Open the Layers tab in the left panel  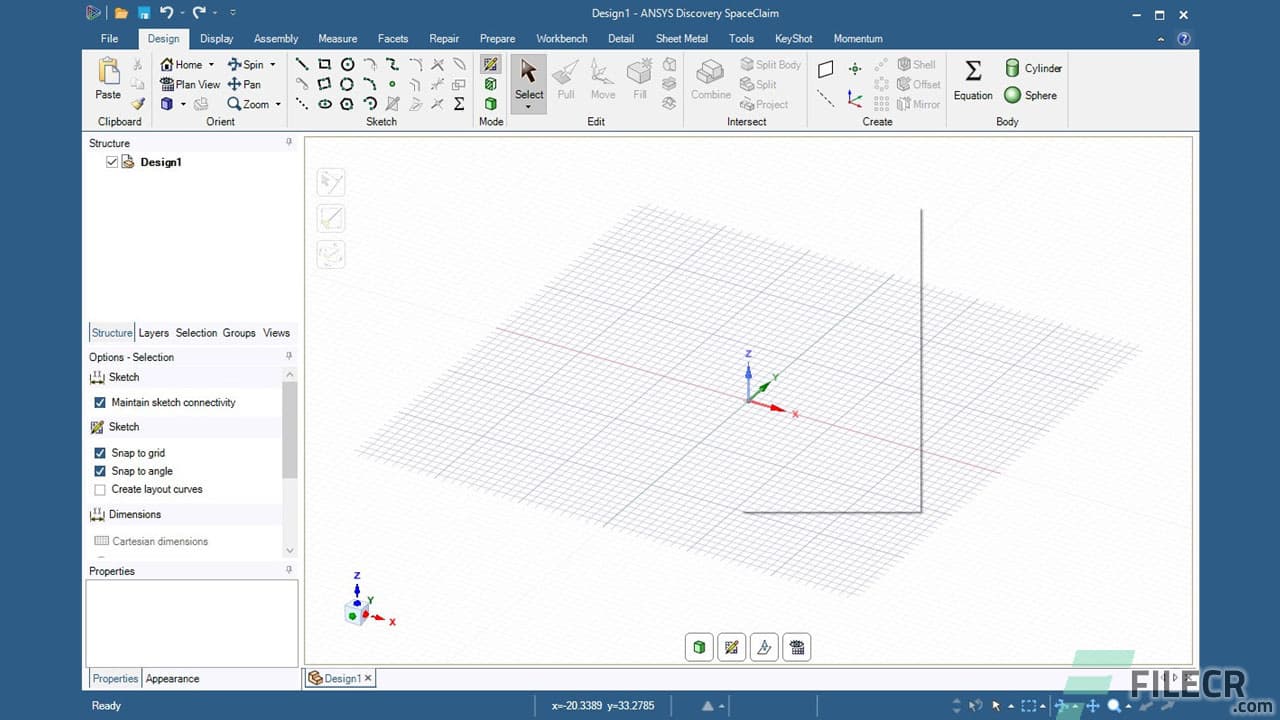(x=153, y=332)
